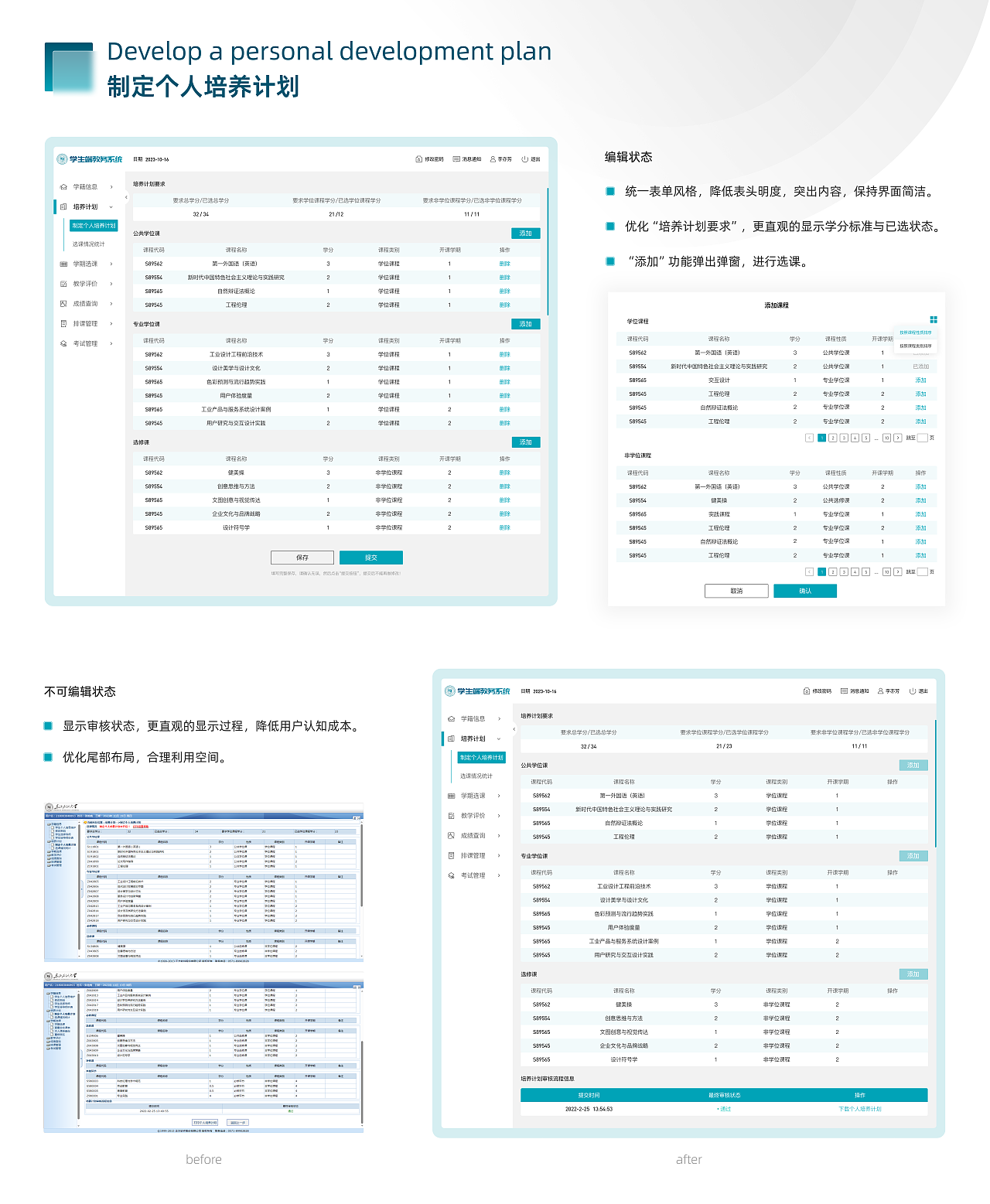Click the 成绩查询 sidebar icon in the after screen
The width and height of the screenshot is (990, 1204).
[452, 836]
